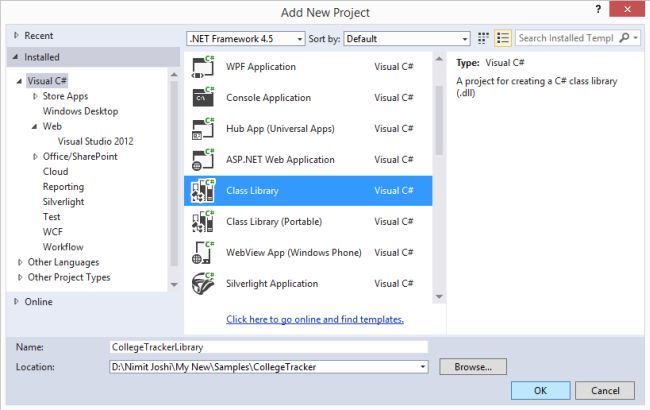Click the Name input field
This screenshot has width=650, height=410.
[x=269, y=347]
